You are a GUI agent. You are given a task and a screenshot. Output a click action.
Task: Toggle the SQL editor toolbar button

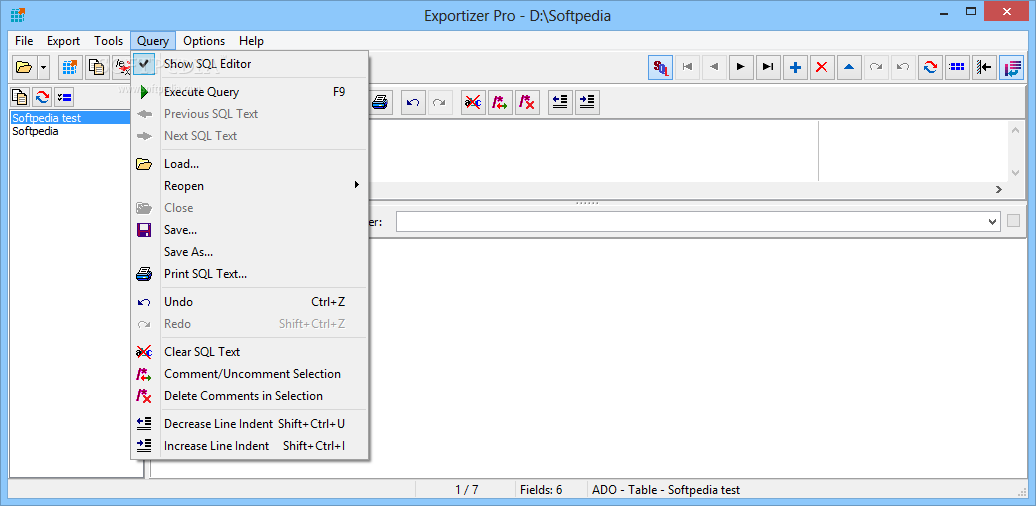tap(661, 67)
